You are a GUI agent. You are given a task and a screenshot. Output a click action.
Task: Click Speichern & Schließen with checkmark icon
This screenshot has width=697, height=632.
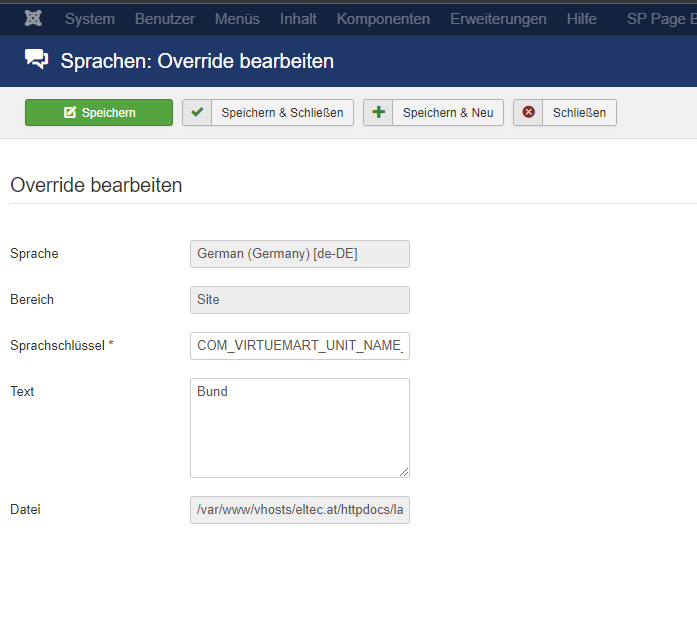coord(268,113)
